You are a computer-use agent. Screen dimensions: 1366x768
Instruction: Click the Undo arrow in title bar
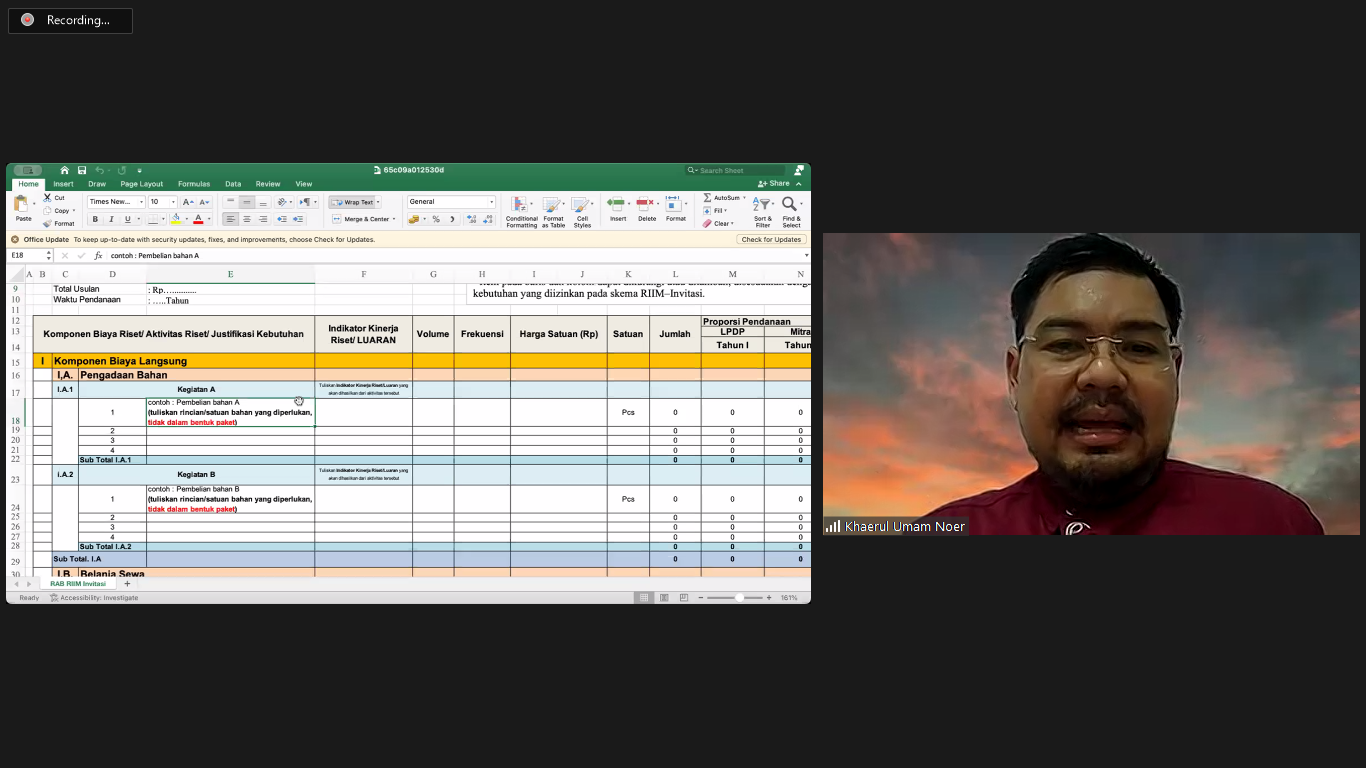pos(99,170)
